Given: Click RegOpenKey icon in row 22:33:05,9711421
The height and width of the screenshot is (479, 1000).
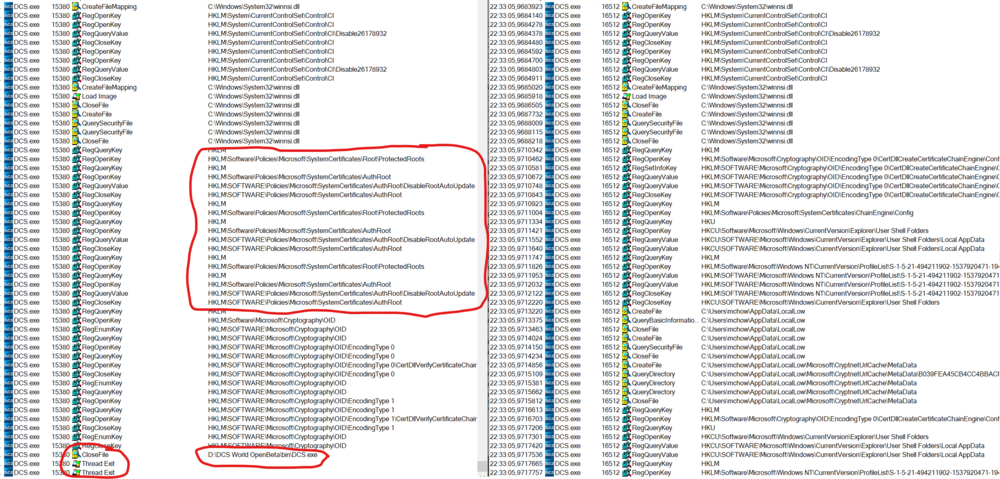Looking at the screenshot, I should [626, 230].
